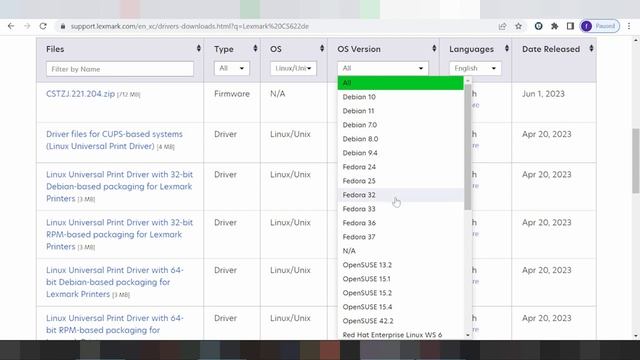Open 32-bit Debian-based packaging driver link

119,187
